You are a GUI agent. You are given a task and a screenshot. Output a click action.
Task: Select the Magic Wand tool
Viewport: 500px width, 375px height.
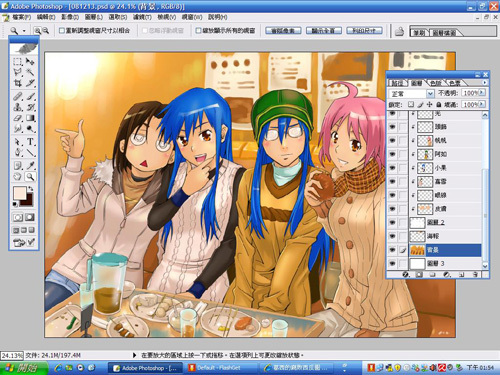(x=30, y=72)
